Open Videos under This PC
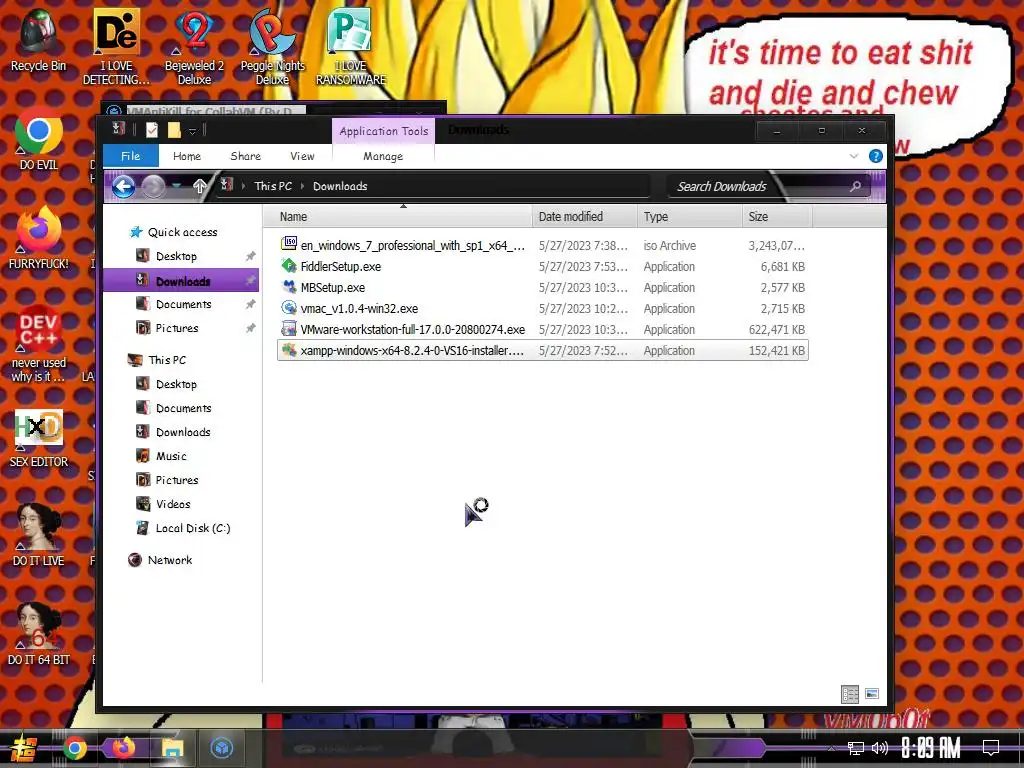1024x768 pixels. 163,504
